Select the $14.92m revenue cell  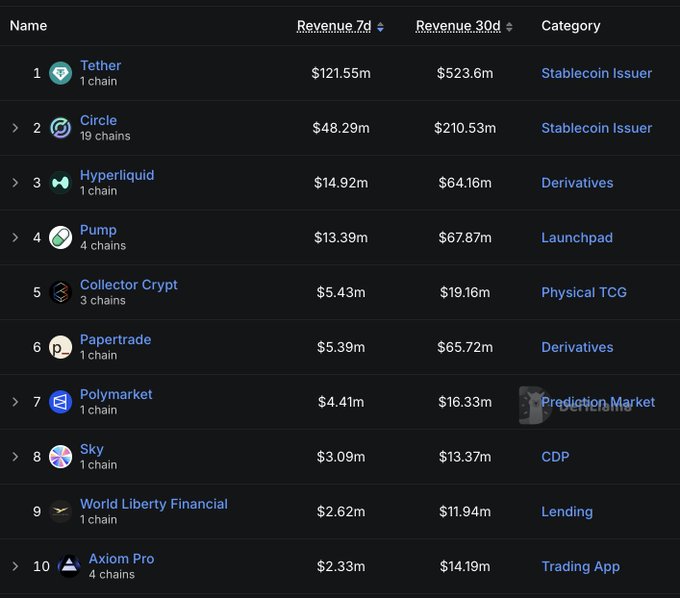pyautogui.click(x=341, y=183)
